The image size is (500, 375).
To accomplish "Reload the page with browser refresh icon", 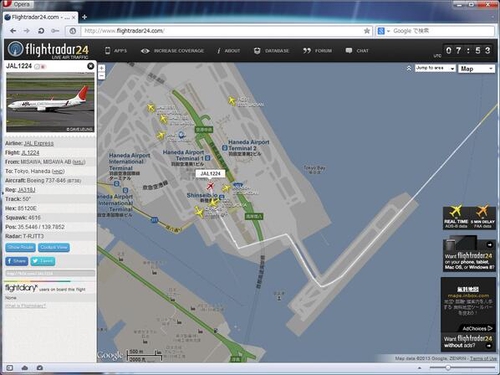I will 41,31.
